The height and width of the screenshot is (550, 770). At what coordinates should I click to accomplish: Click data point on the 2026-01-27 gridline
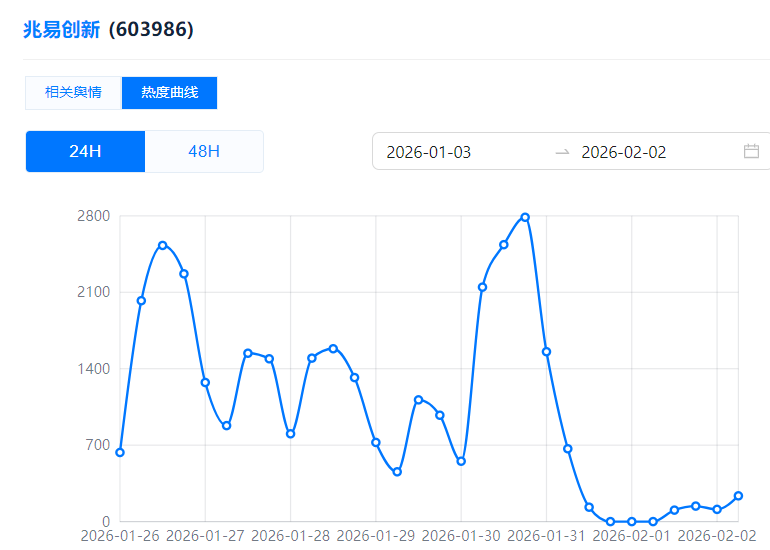coord(205,382)
